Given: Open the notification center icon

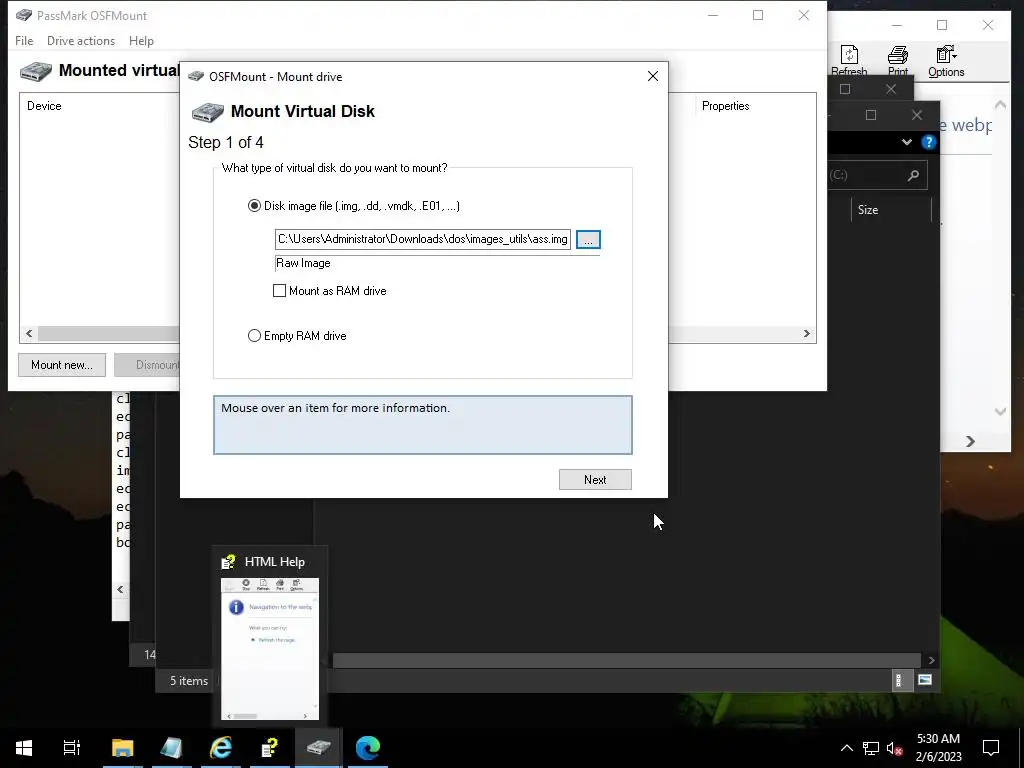Looking at the screenshot, I should point(991,748).
